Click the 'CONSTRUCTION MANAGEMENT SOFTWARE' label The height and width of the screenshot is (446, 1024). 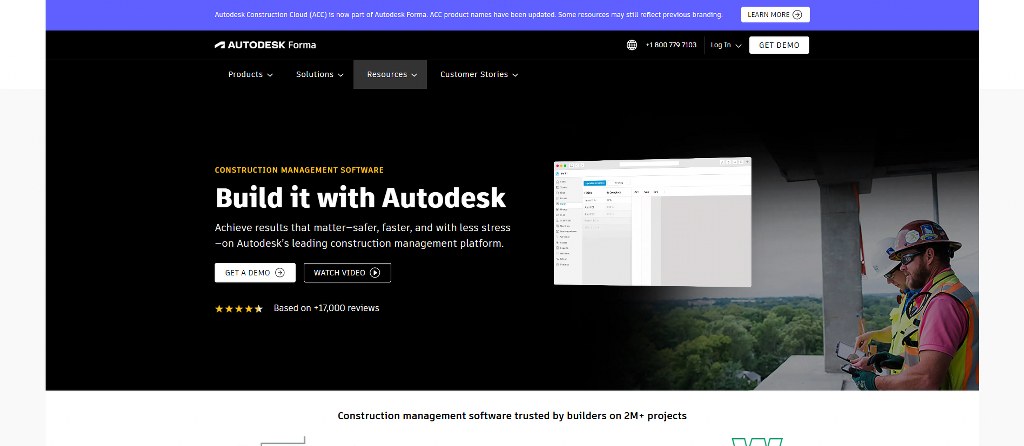tap(299, 170)
